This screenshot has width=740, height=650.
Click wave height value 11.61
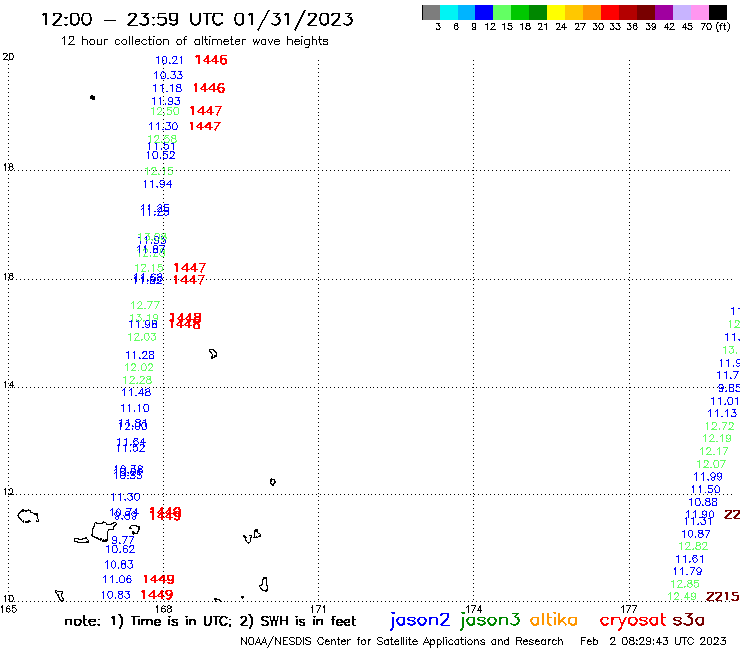[690, 559]
